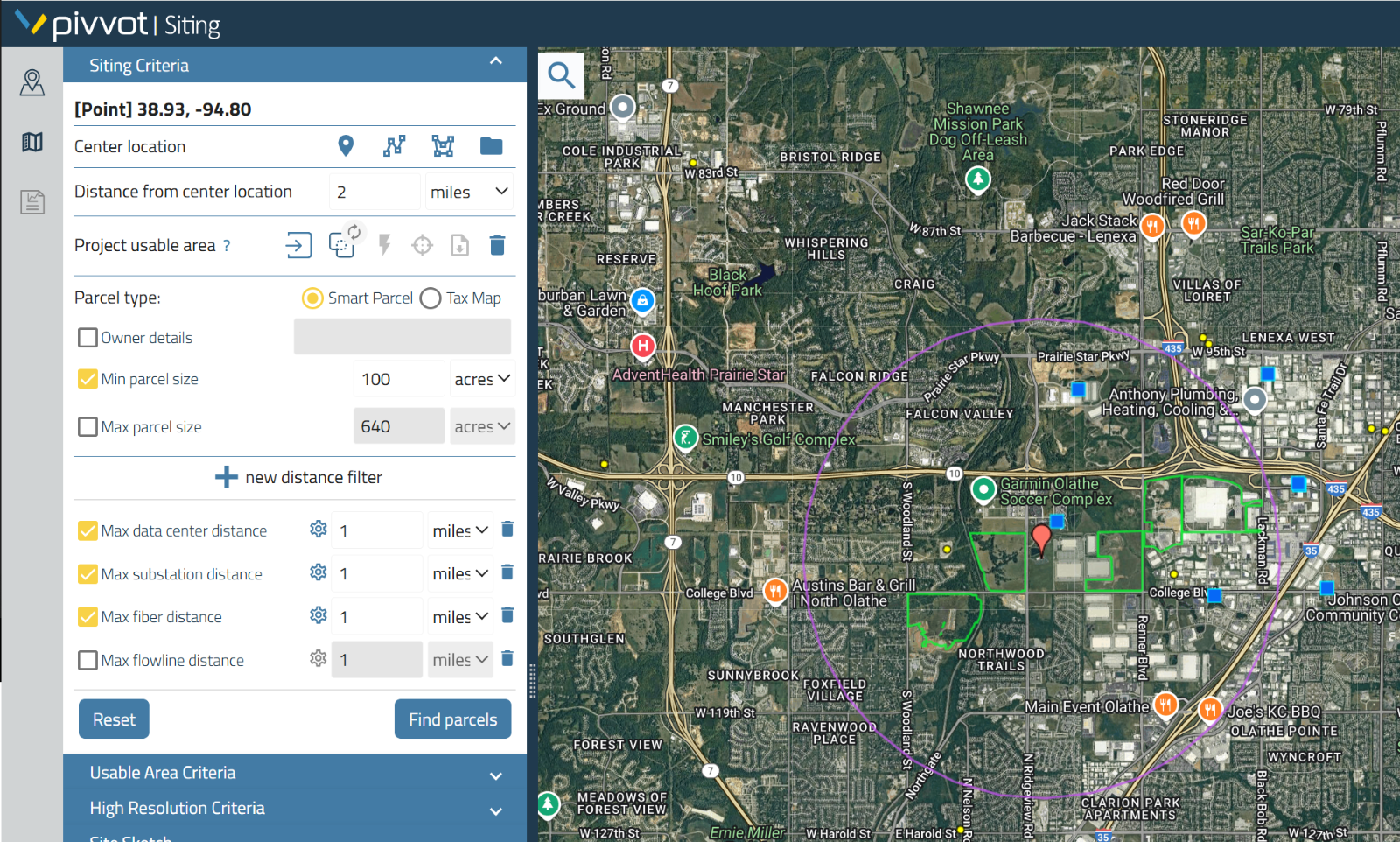This screenshot has width=1400, height=842.
Task: Delete the Max fiber distance filter
Action: tap(507, 615)
